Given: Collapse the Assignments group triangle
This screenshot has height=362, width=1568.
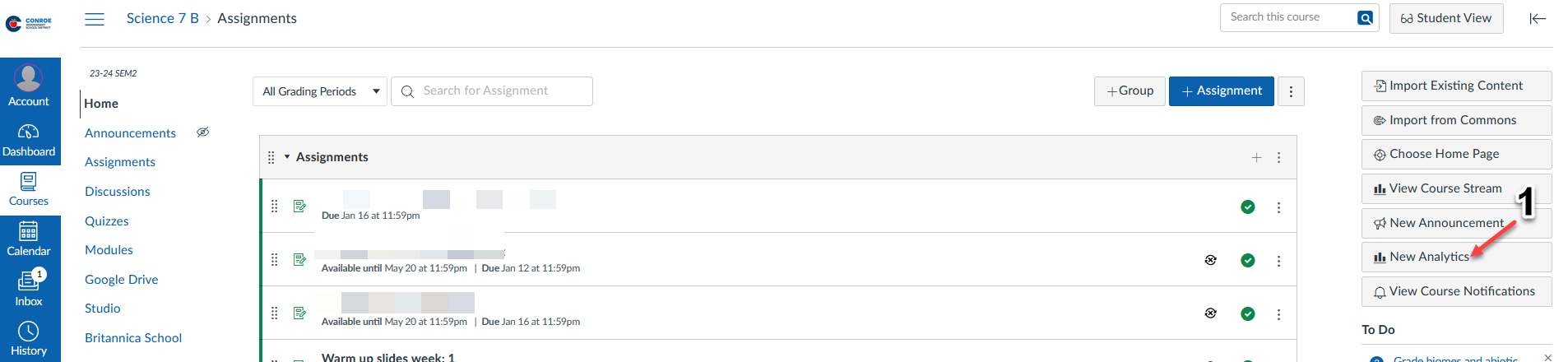Looking at the screenshot, I should click(x=287, y=157).
